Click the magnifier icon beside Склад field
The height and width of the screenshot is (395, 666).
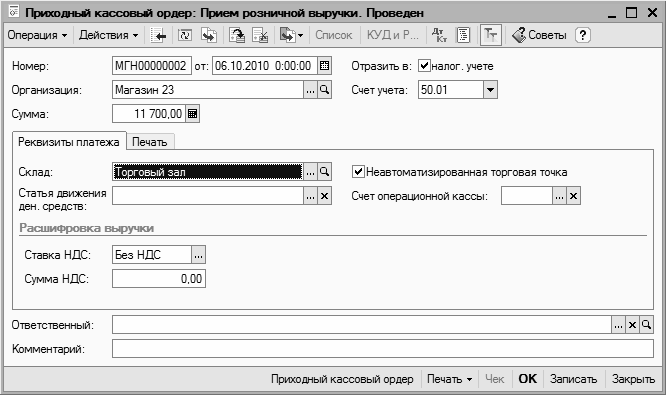[325, 172]
